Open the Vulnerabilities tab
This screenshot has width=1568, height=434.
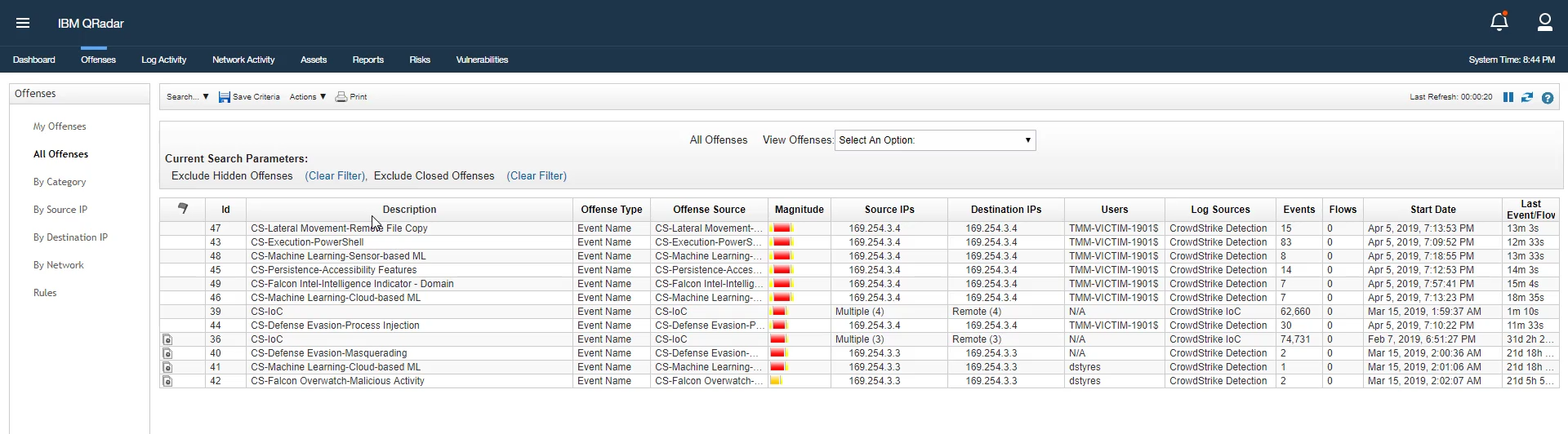point(482,60)
